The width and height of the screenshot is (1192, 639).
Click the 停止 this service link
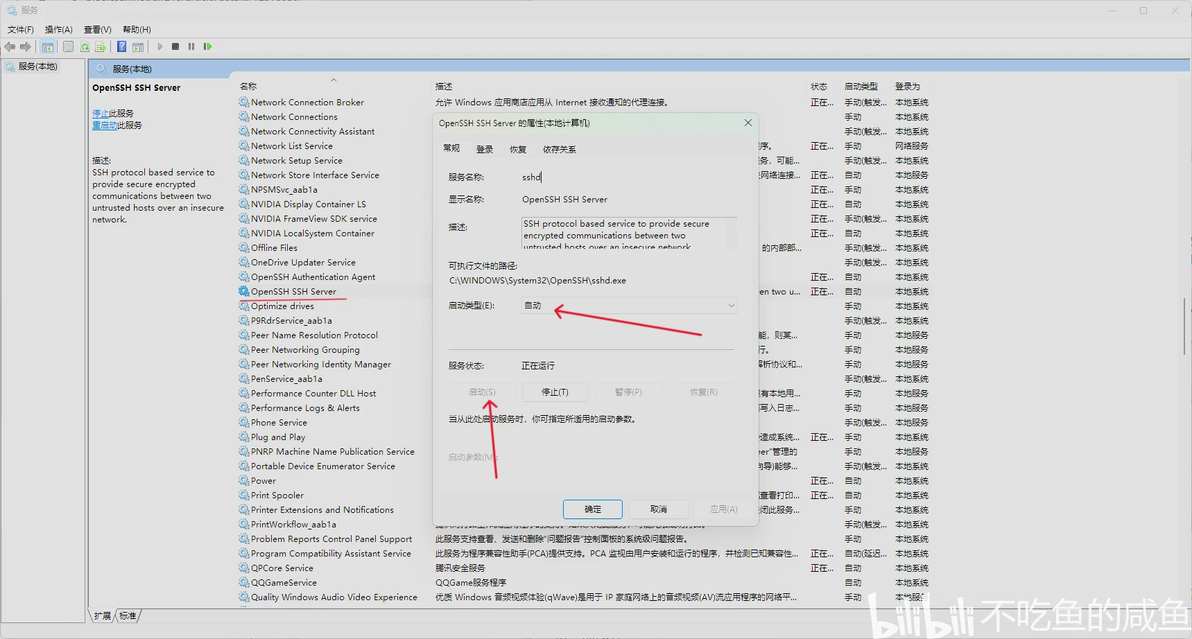tap(100, 113)
